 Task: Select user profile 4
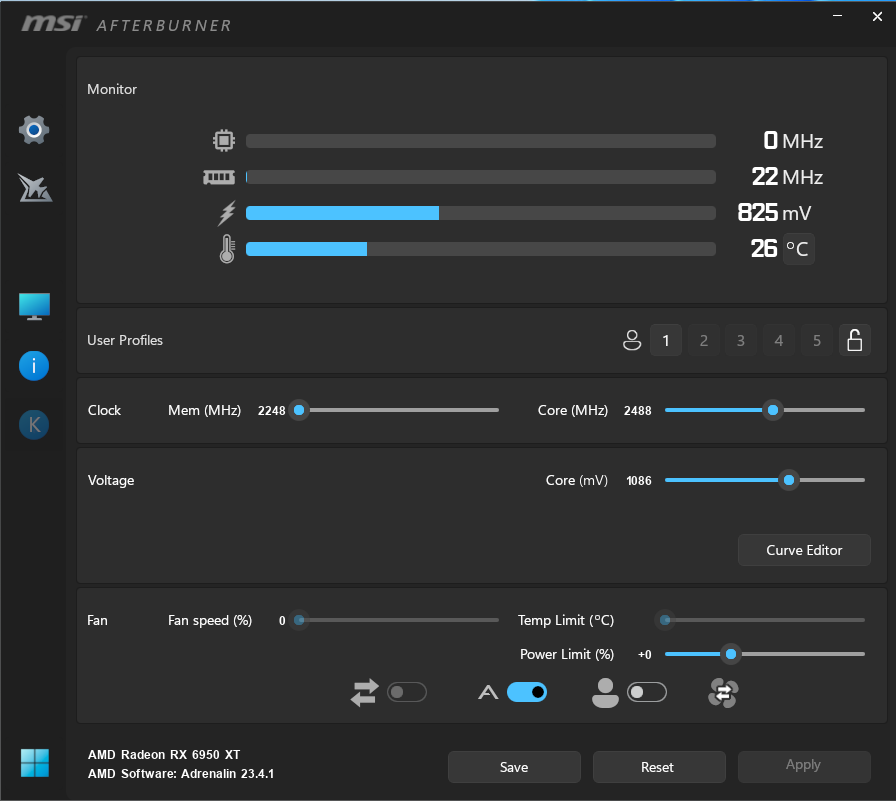(779, 341)
